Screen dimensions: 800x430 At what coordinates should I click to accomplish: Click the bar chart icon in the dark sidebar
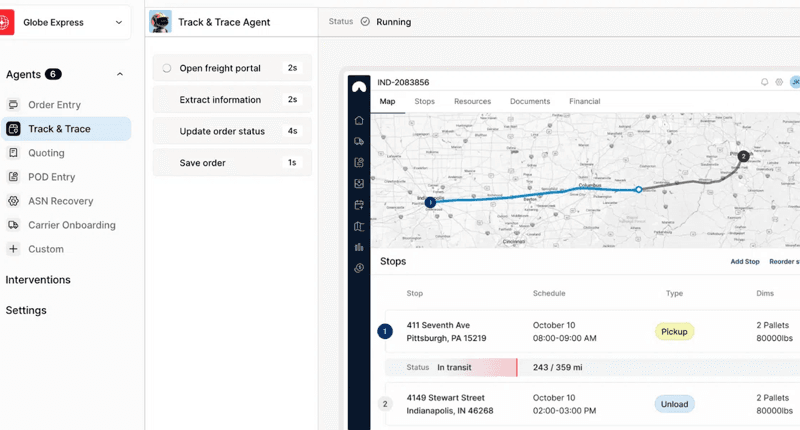point(359,247)
